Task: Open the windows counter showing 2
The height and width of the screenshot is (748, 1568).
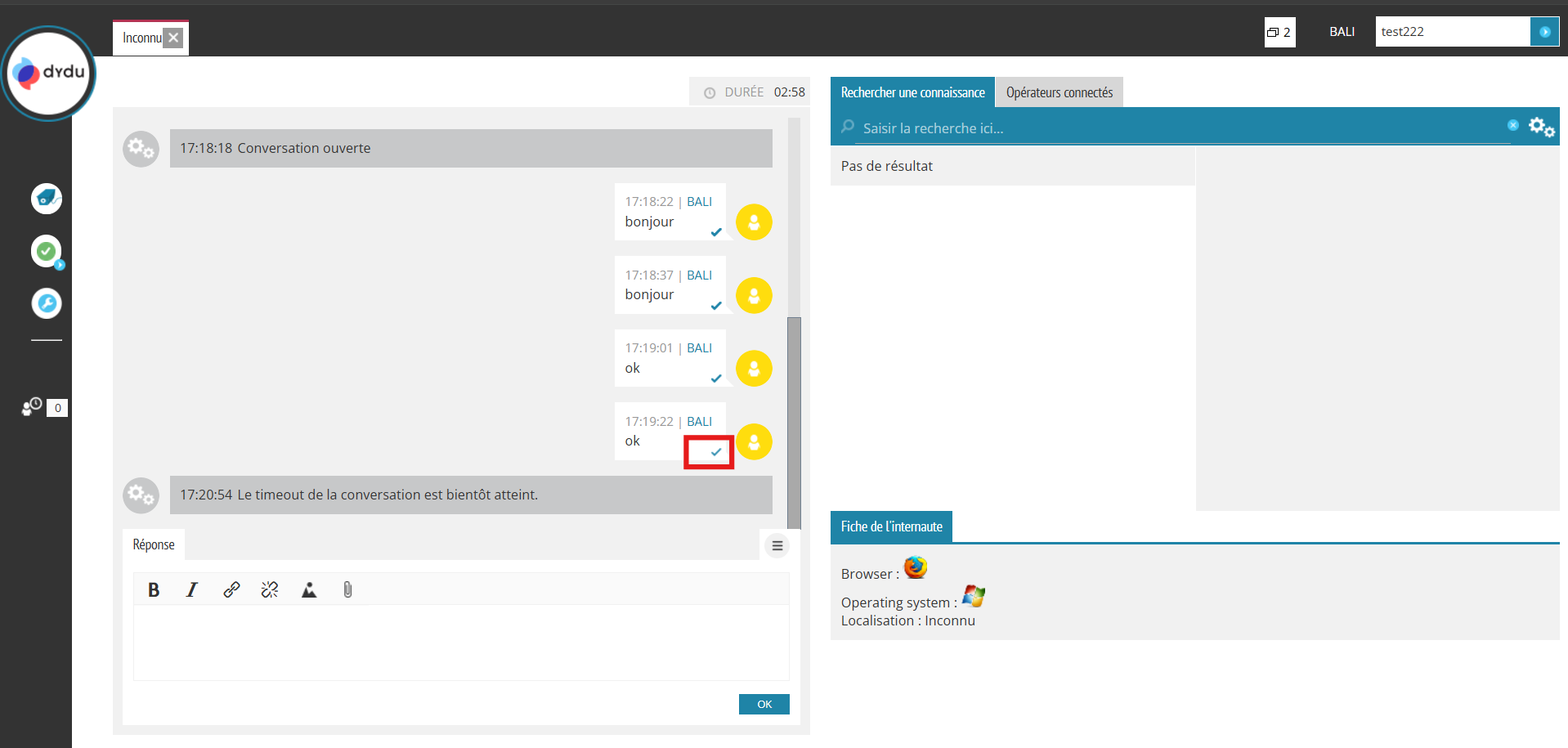Action: 1279,32
